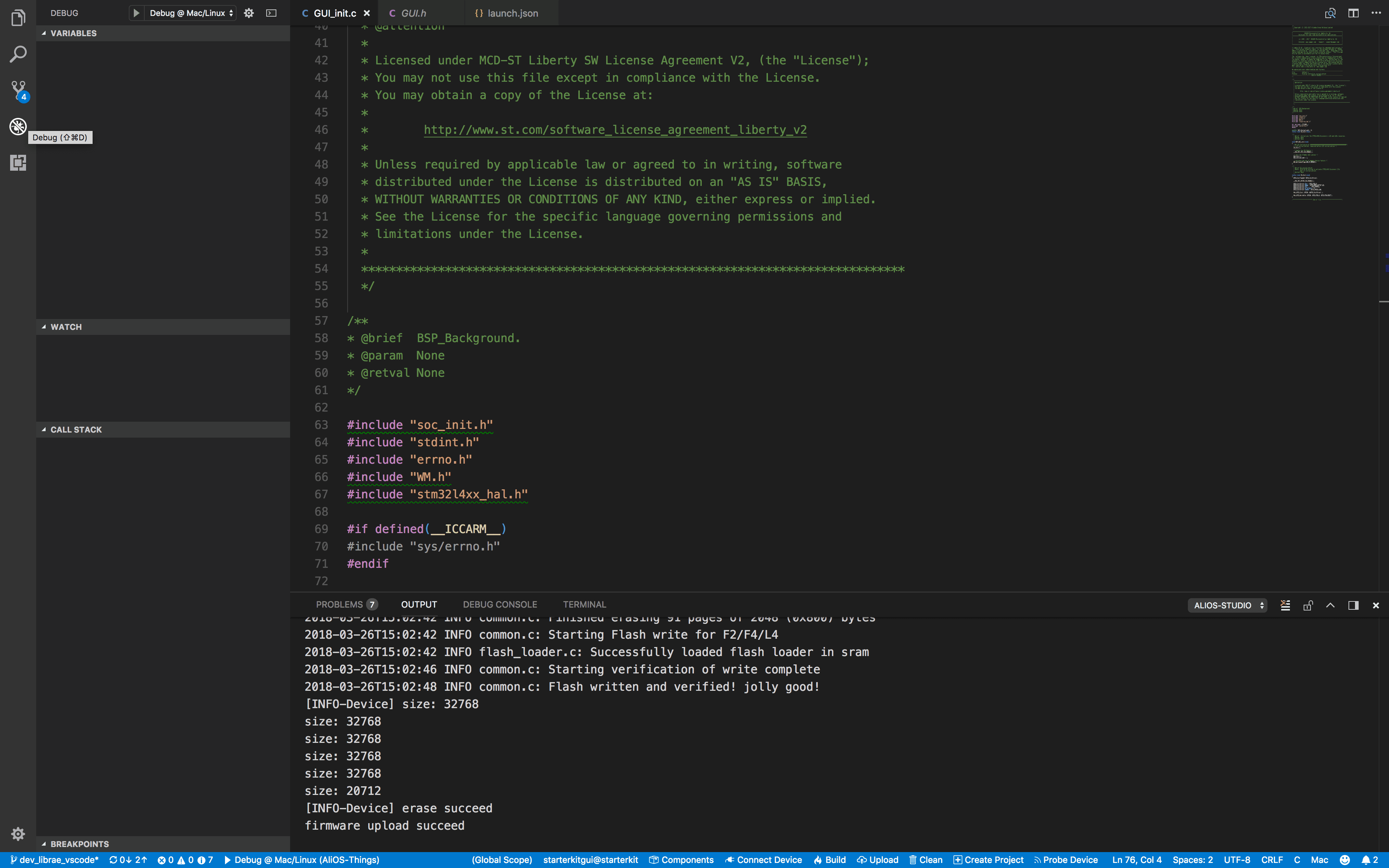The image size is (1389, 868).
Task: Maximize panel with the chevron up icon
Action: pos(1330,605)
